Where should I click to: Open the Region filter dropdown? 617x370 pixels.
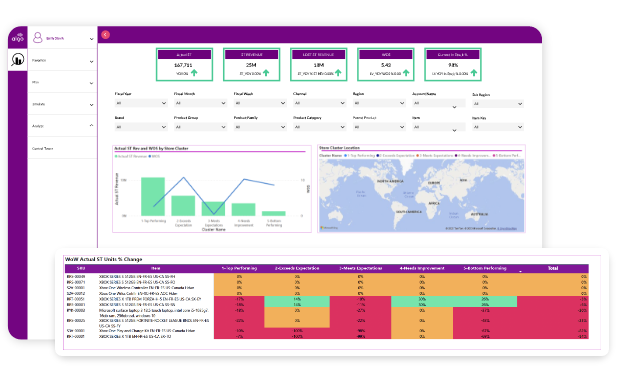tap(379, 103)
